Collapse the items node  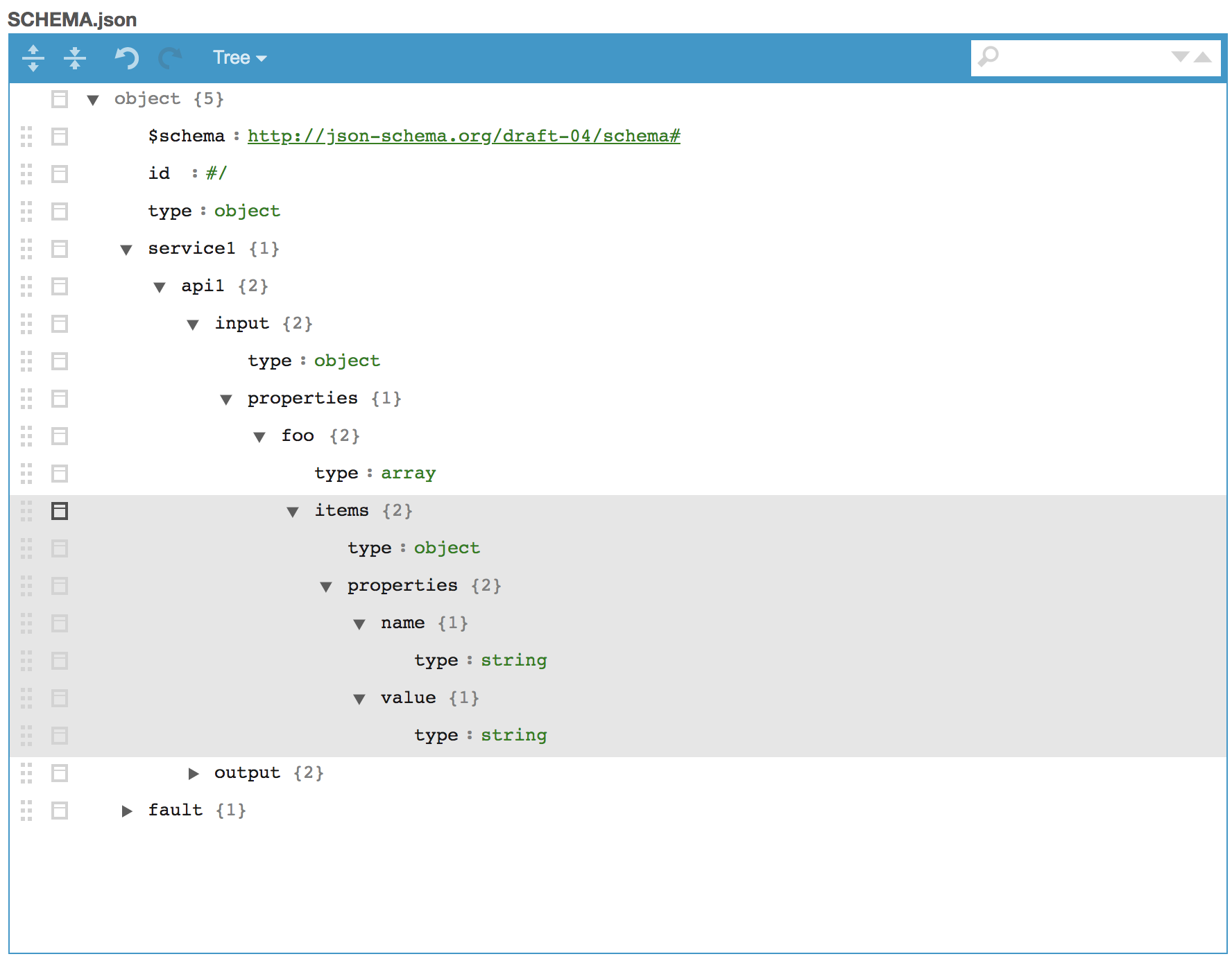(x=293, y=512)
